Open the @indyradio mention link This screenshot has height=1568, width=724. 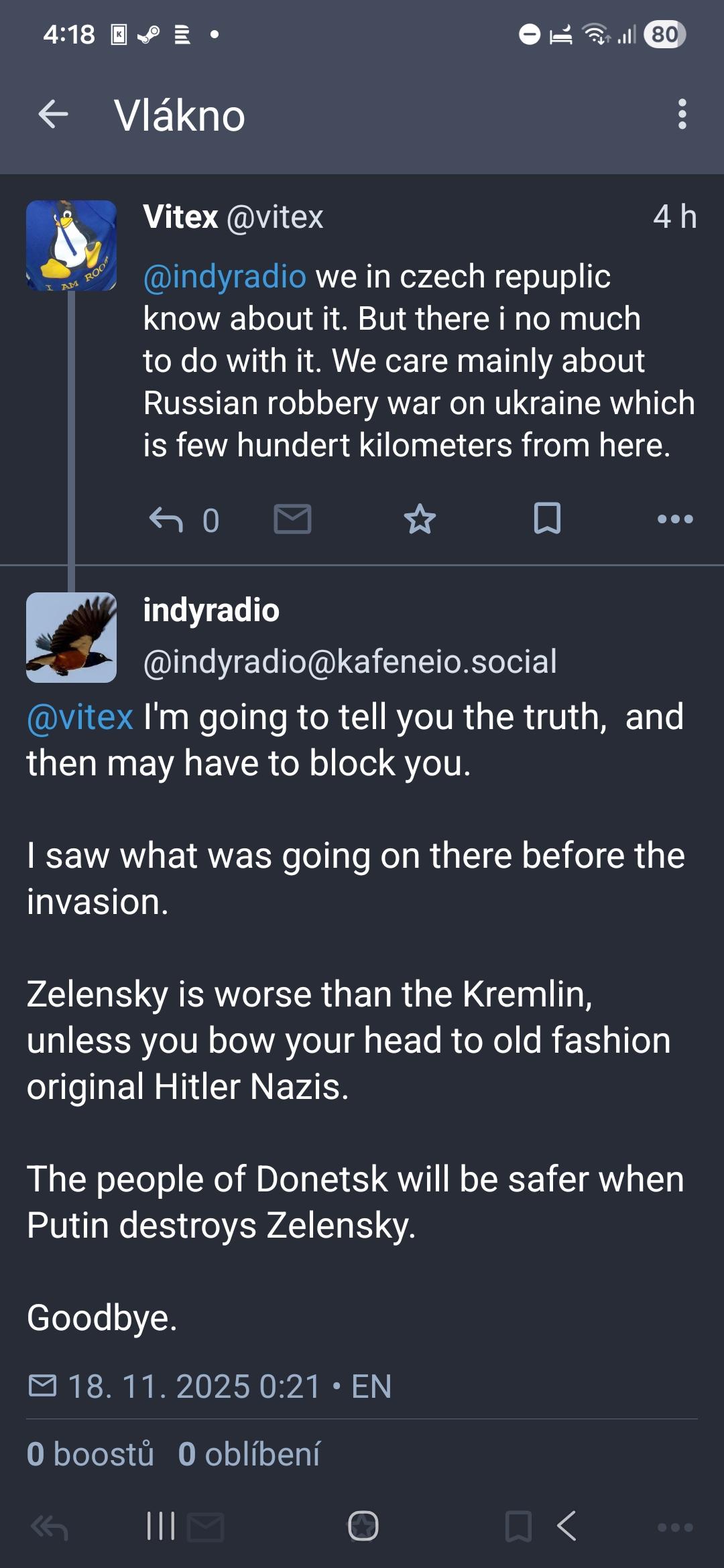pos(225,277)
